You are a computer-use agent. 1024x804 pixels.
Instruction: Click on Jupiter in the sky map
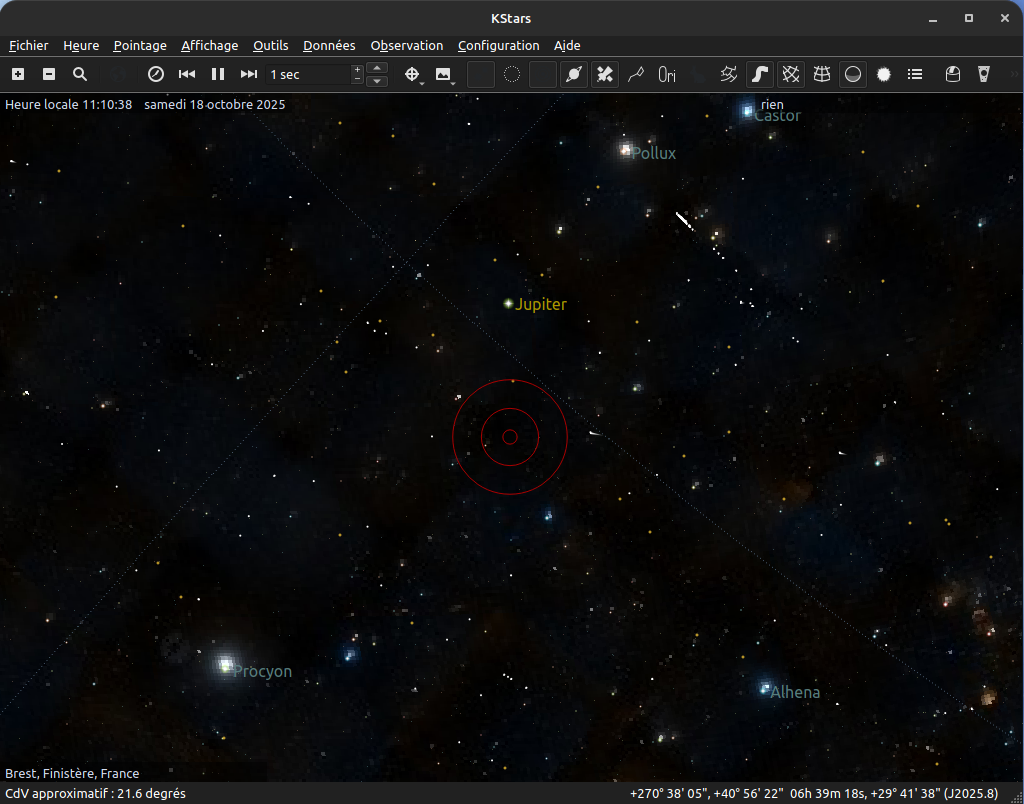click(509, 303)
